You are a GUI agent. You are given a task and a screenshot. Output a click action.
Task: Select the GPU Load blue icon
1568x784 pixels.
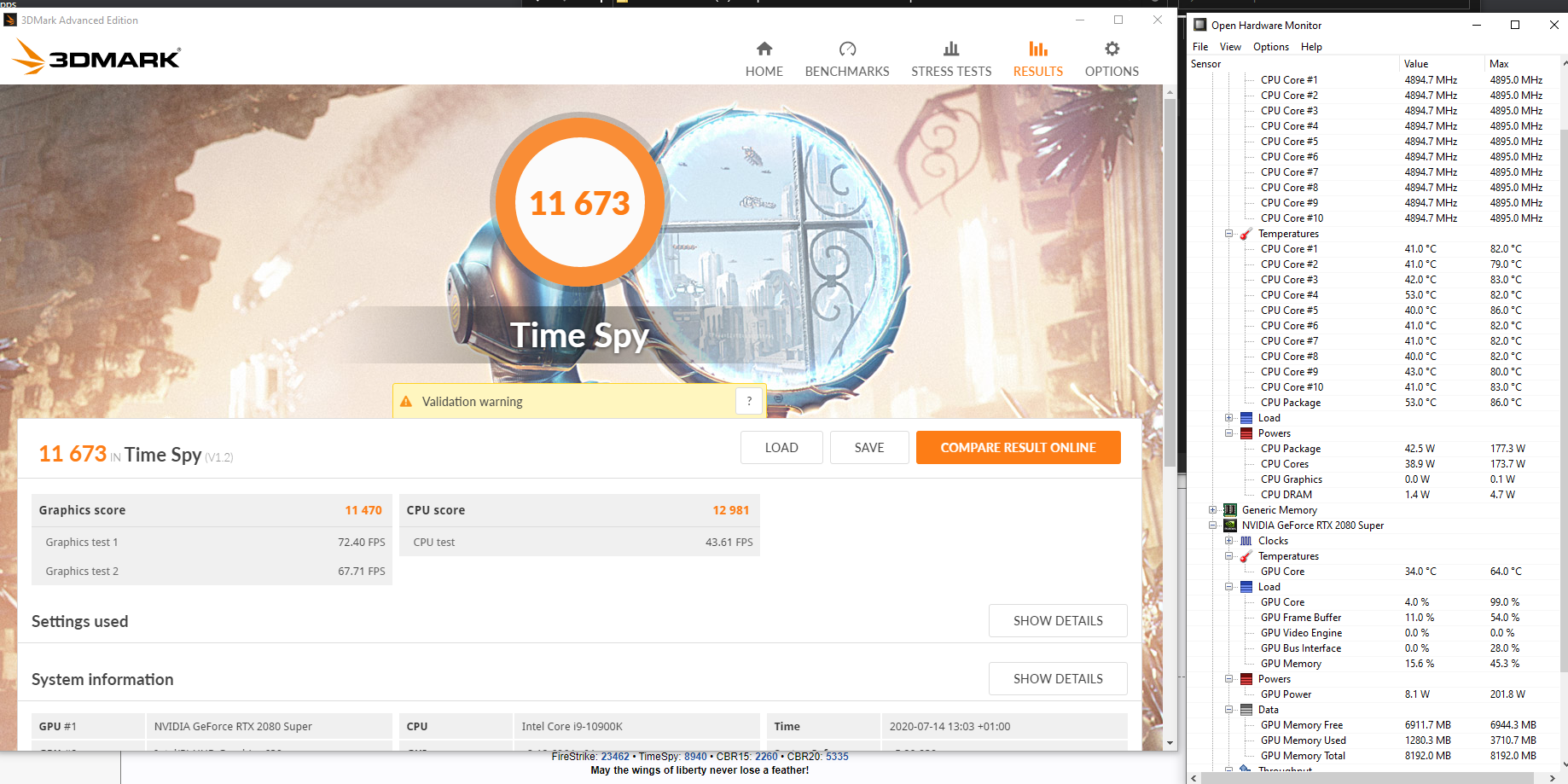[x=1246, y=587]
